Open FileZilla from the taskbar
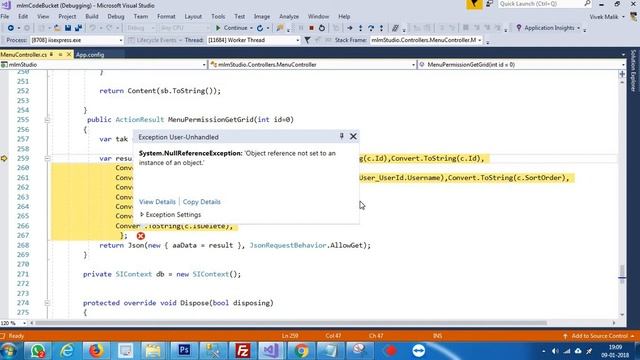640x360 pixels. [242, 351]
